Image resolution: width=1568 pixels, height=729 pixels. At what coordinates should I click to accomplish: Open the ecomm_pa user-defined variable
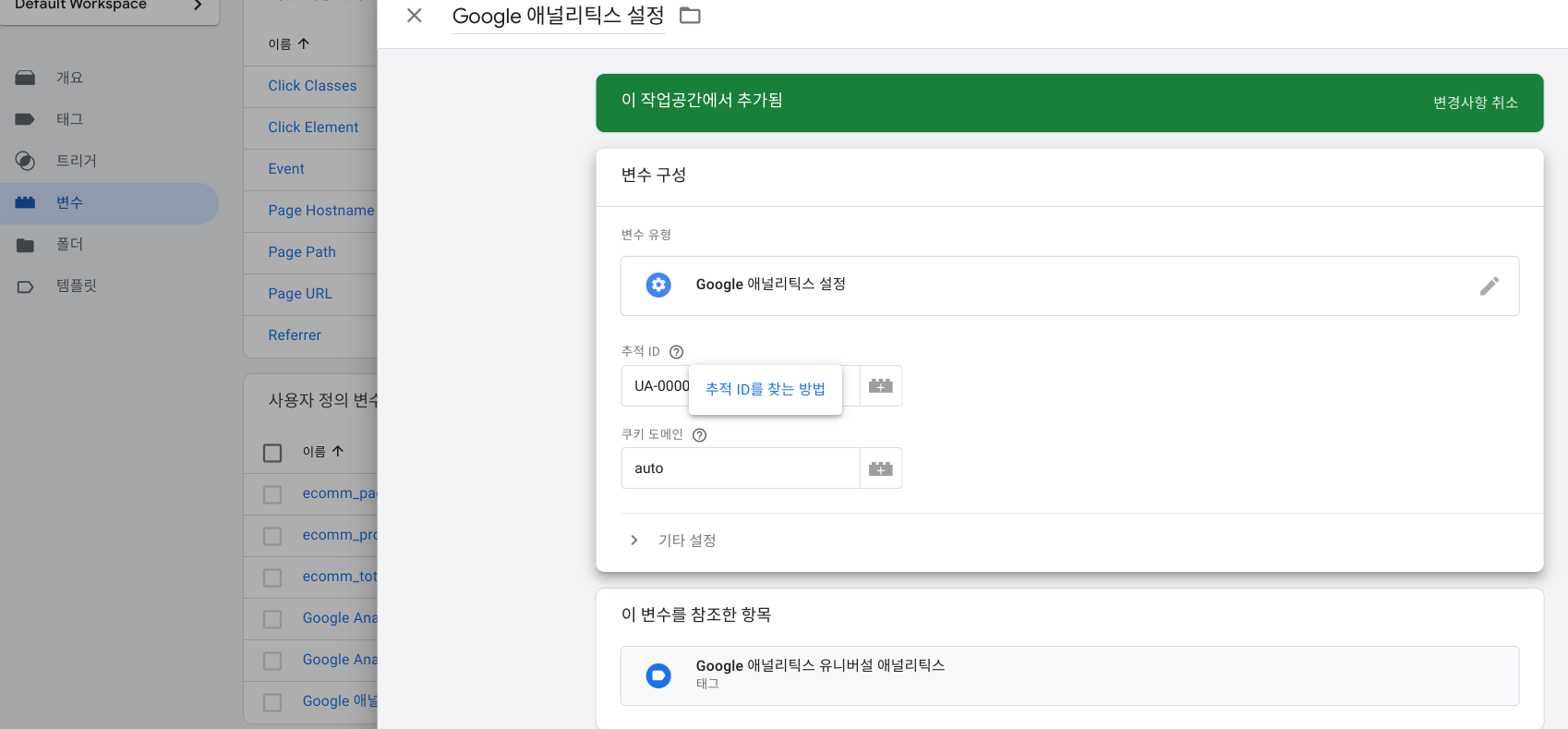[339, 493]
